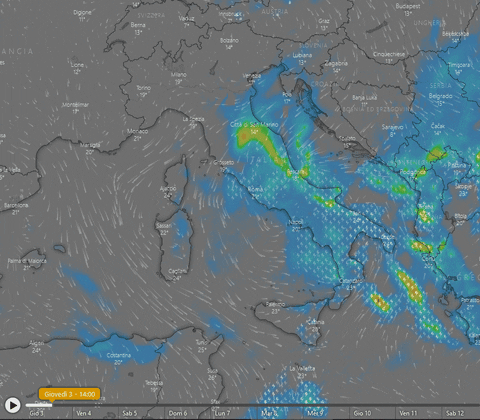Click the white timeline progress bar
Image resolution: width=480 pixels, height=420 pixels.
click(x=39, y=405)
